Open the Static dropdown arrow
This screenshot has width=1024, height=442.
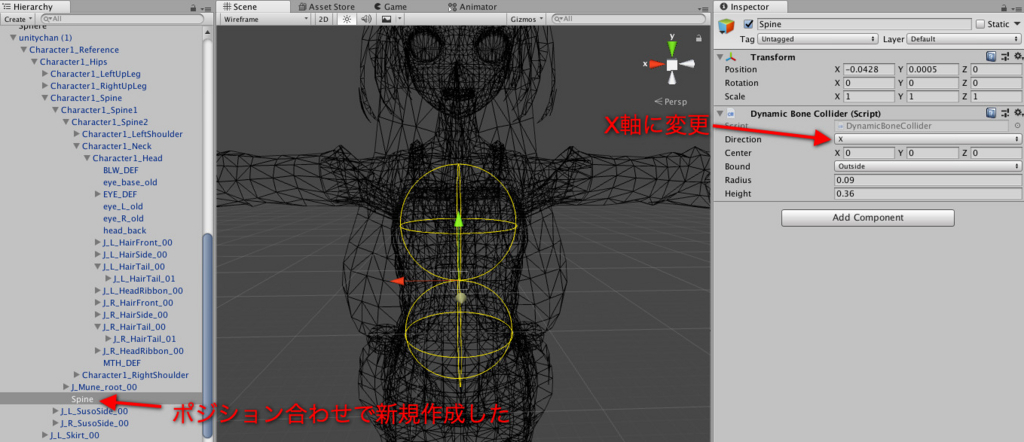[1016, 24]
